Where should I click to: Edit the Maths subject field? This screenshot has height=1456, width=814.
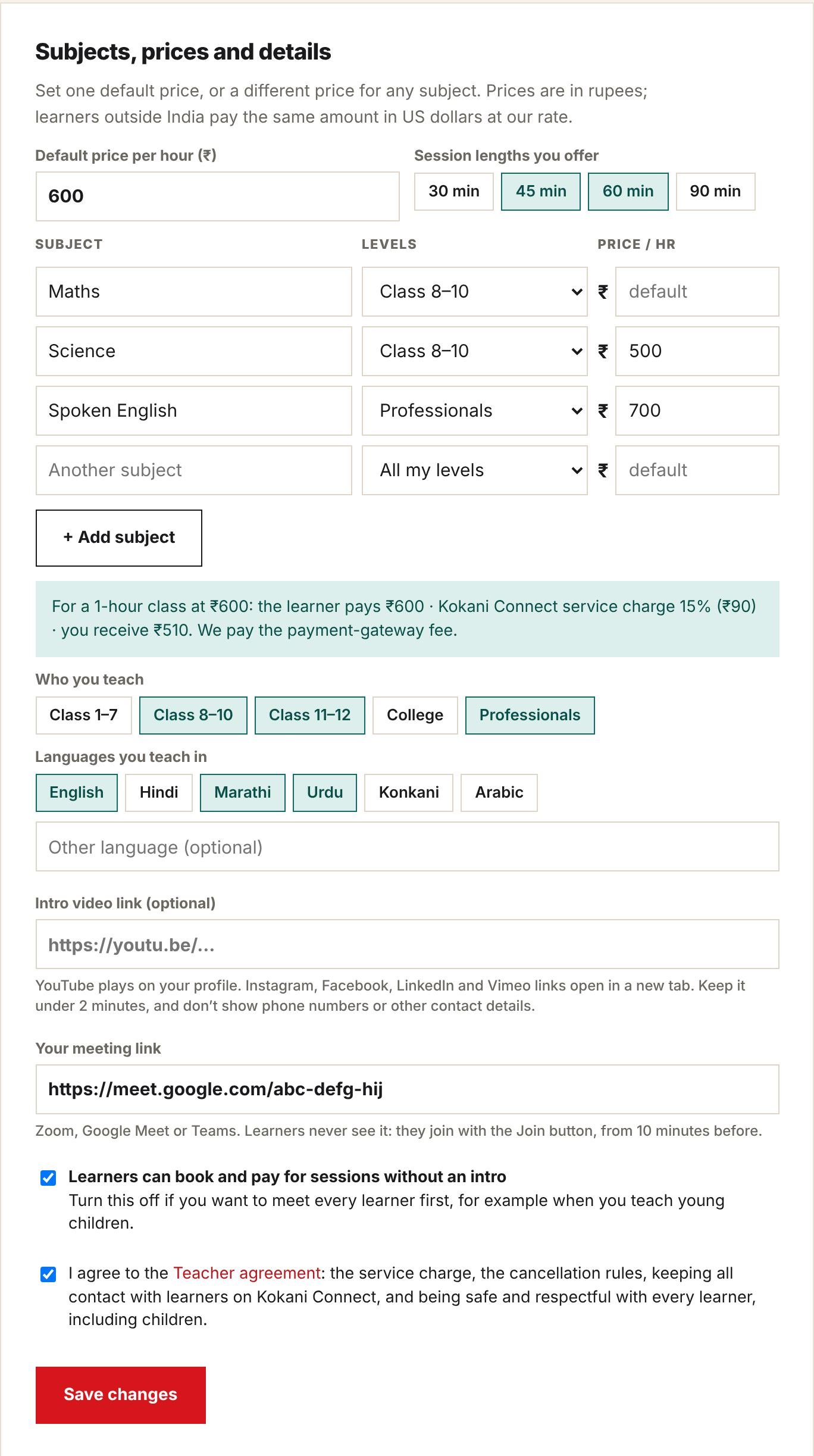[x=193, y=292]
